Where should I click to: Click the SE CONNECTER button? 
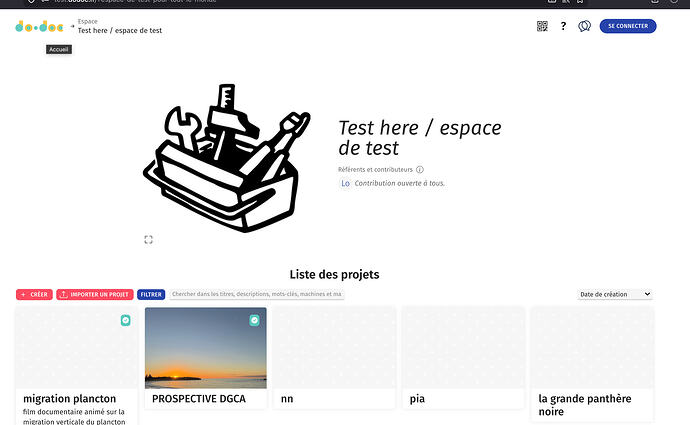(x=628, y=26)
